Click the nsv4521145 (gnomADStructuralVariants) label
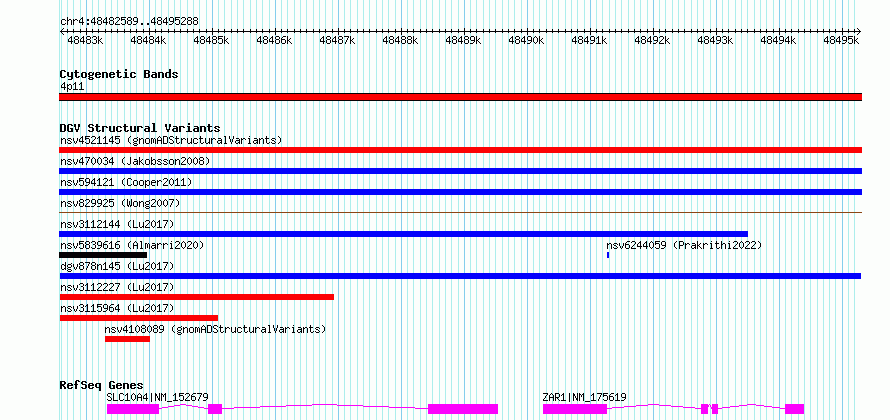Image resolution: width=890 pixels, height=420 pixels. (171, 140)
